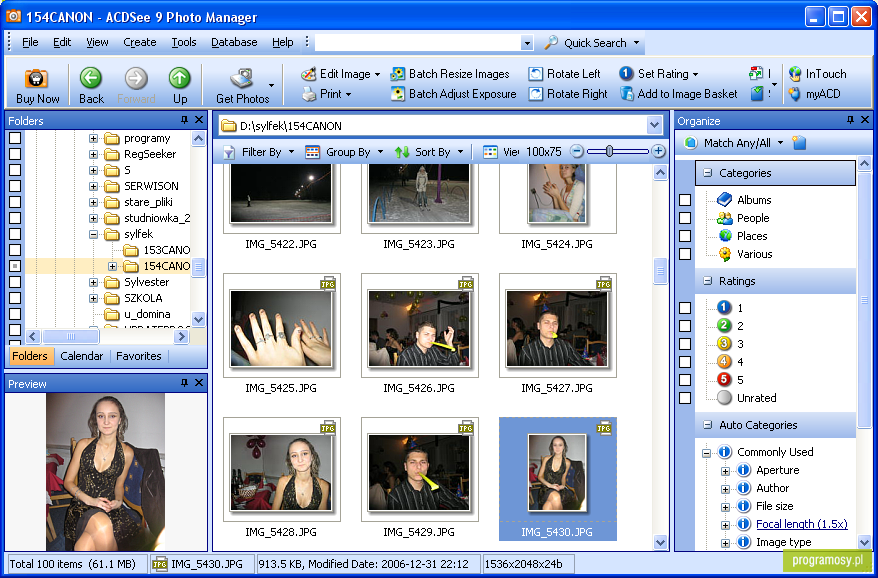Click the thumbnail pane vertical scrollbar
This screenshot has height=578, width=878.
(x=660, y=272)
